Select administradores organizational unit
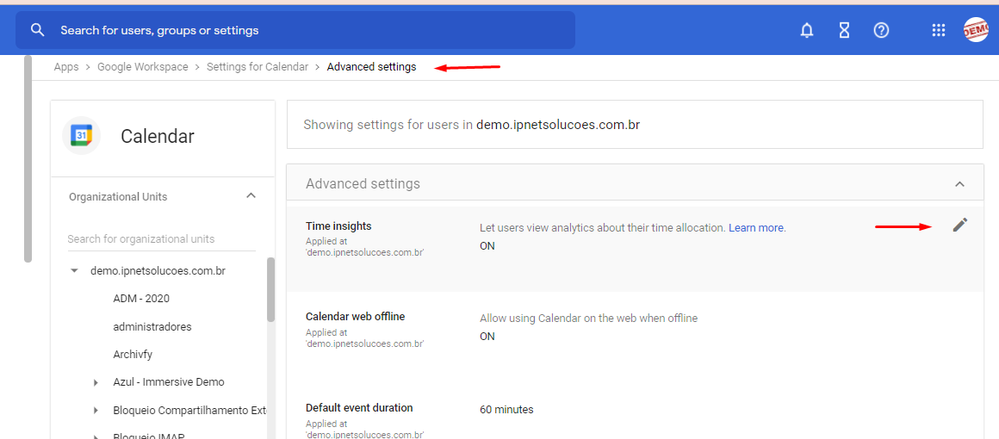999x439 pixels. point(152,326)
